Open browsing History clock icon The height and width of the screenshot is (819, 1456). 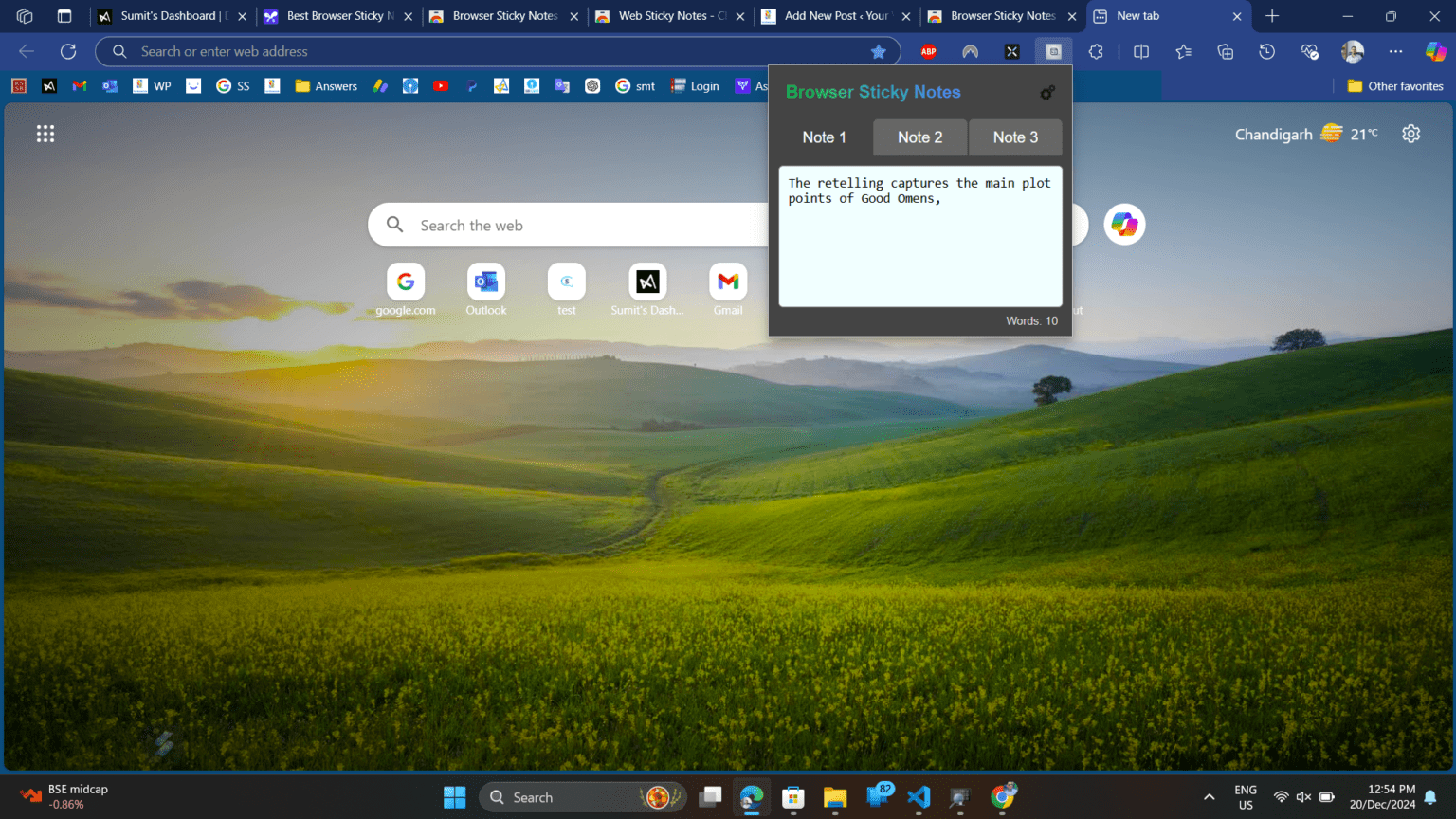(x=1266, y=51)
